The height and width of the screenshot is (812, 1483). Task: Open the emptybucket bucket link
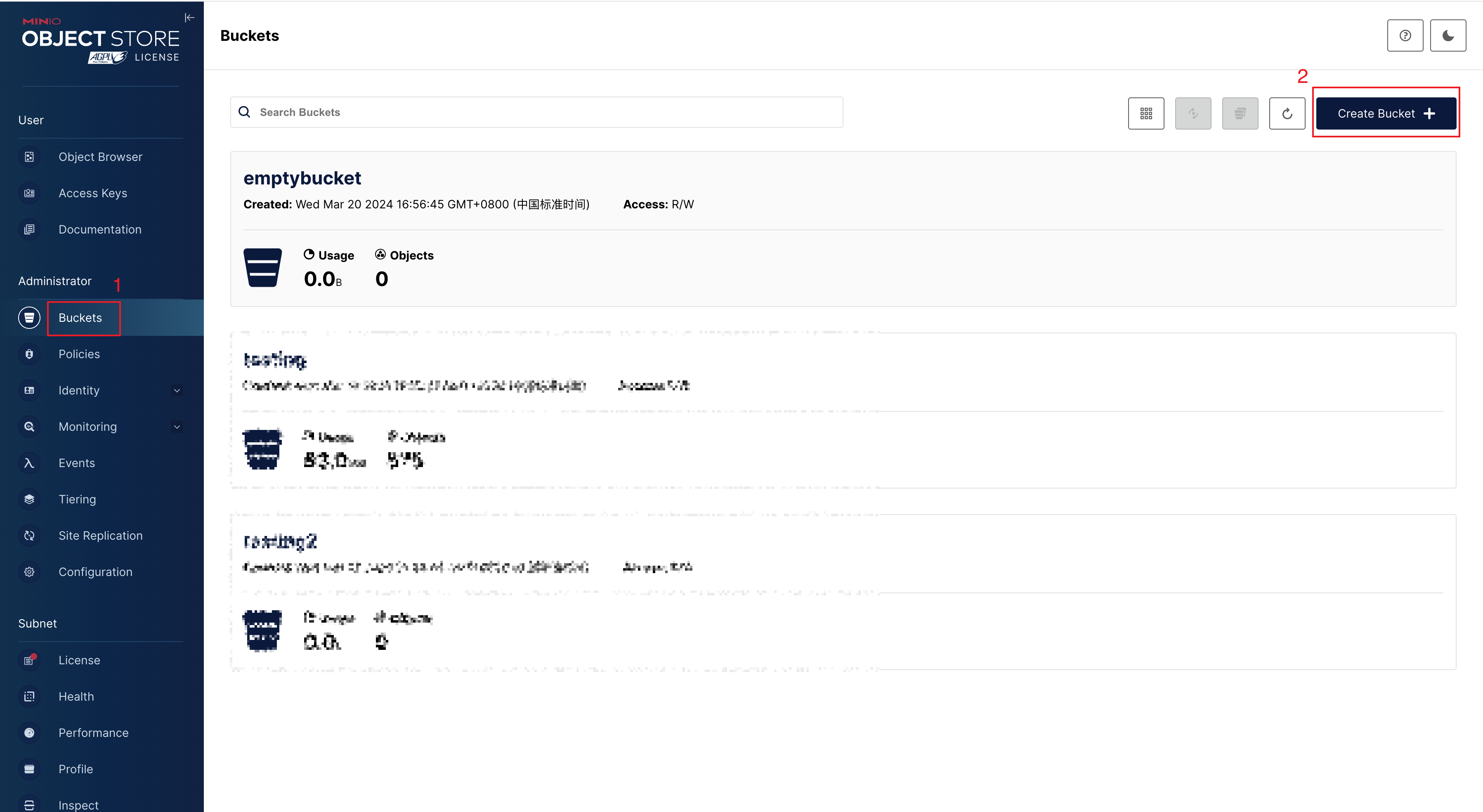click(x=302, y=178)
